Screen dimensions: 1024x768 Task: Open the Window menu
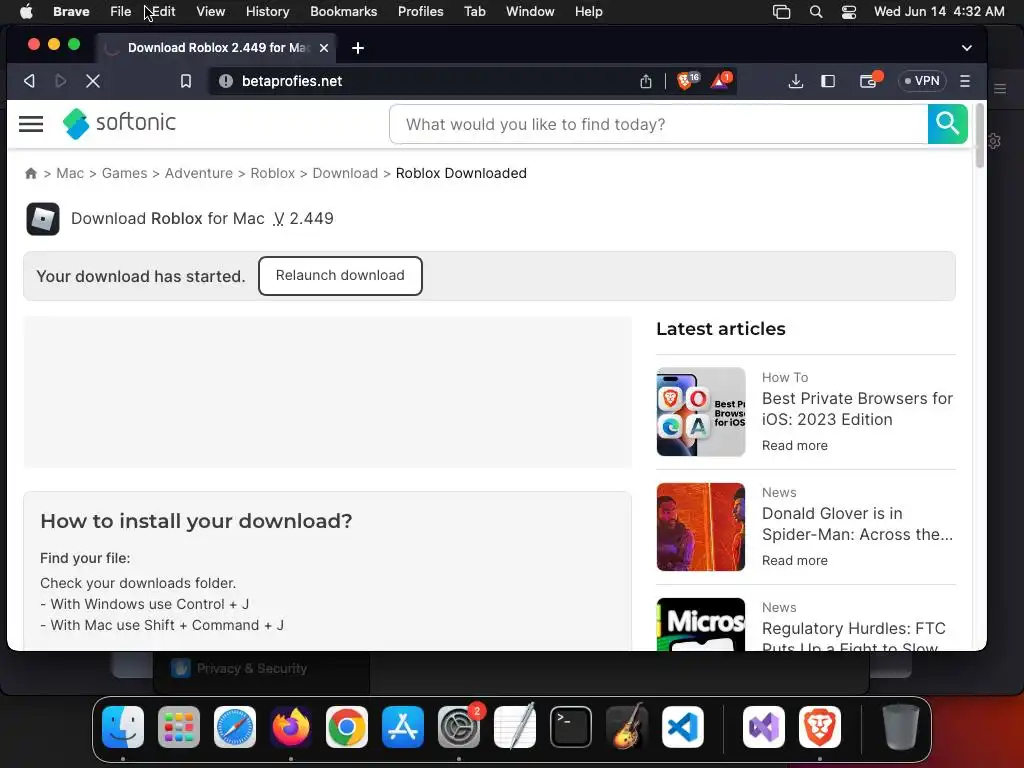click(x=530, y=11)
